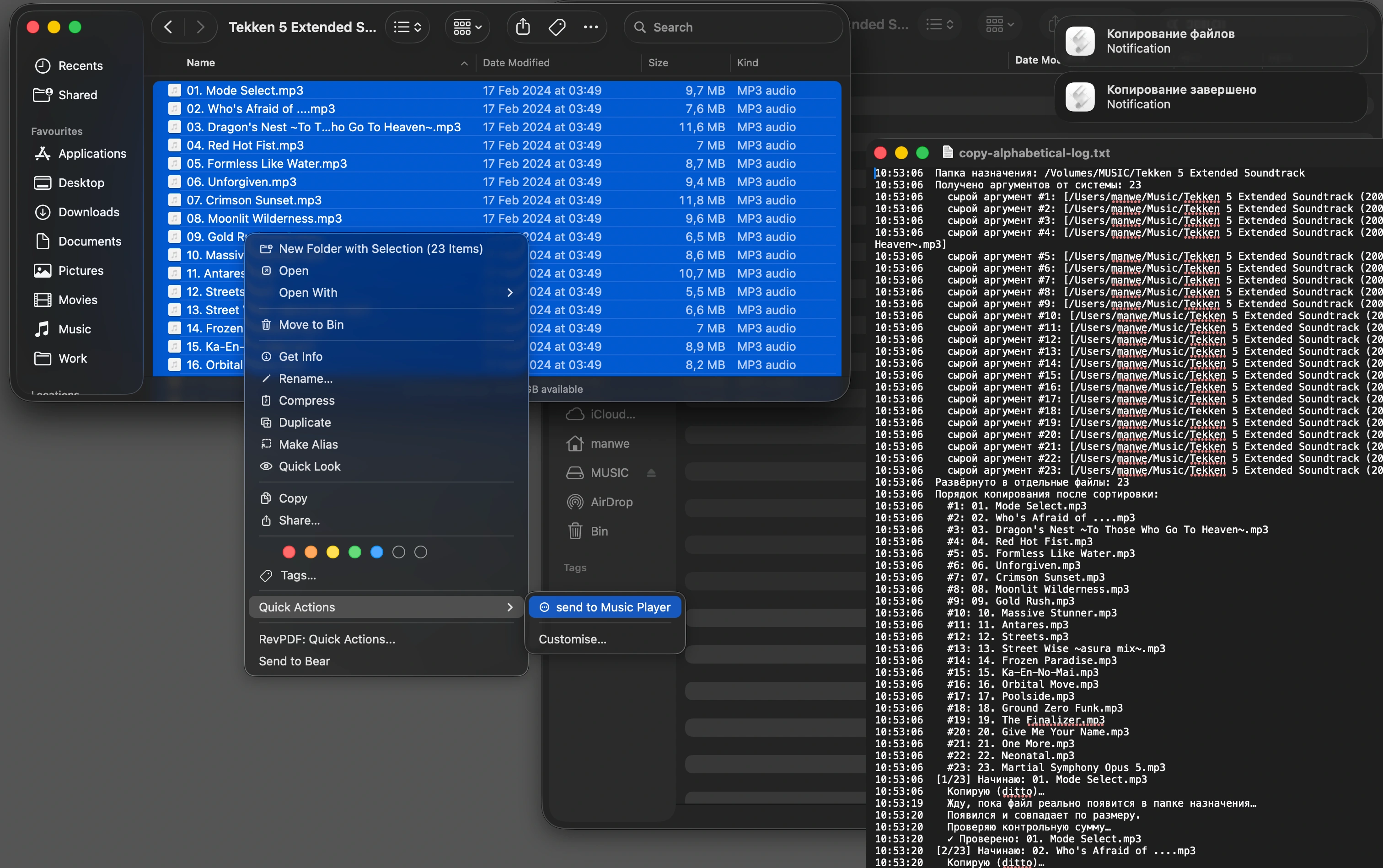Apply the blue tag color
Screen dimensions: 1383x868
click(376, 552)
